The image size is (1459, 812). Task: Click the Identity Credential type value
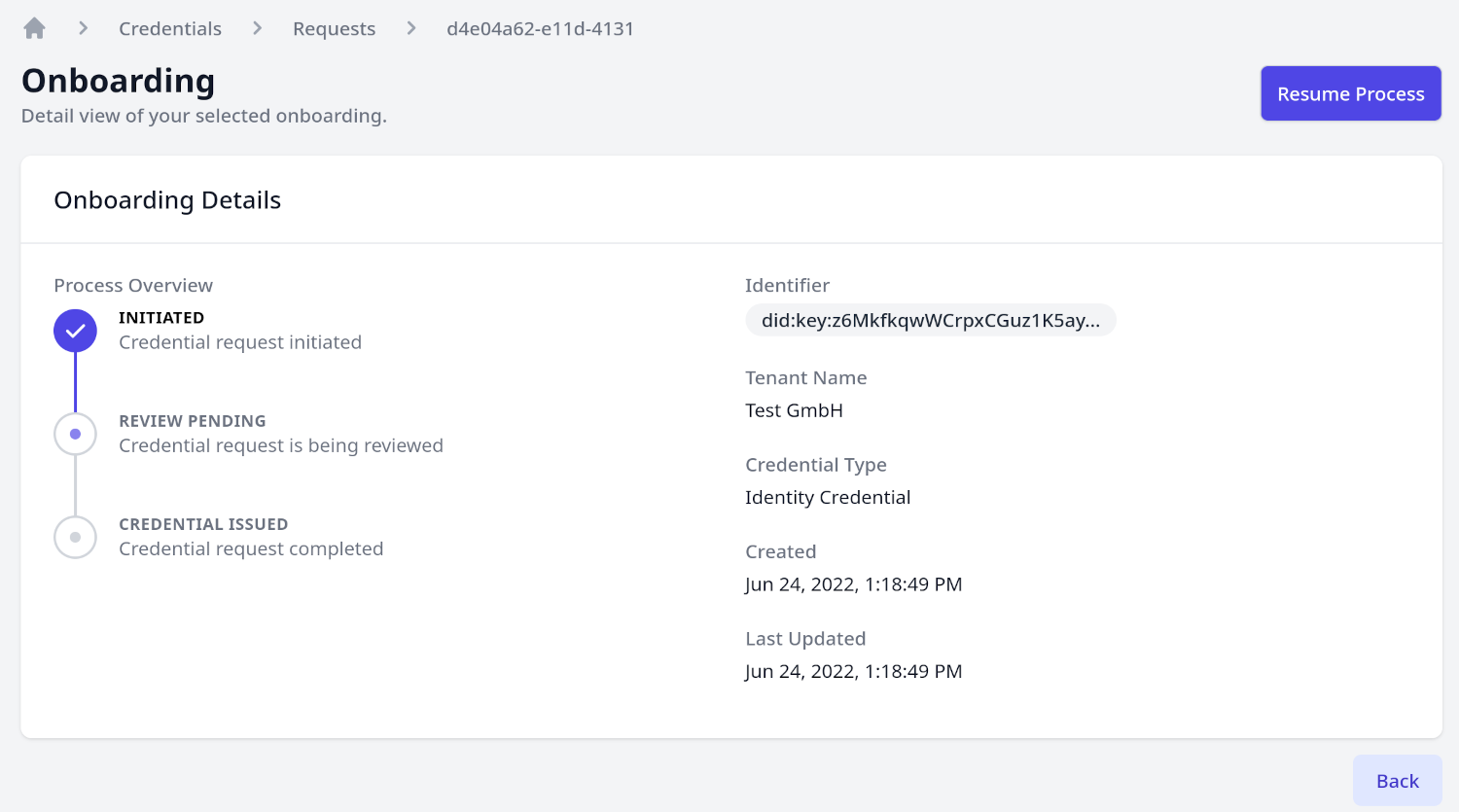[828, 497]
